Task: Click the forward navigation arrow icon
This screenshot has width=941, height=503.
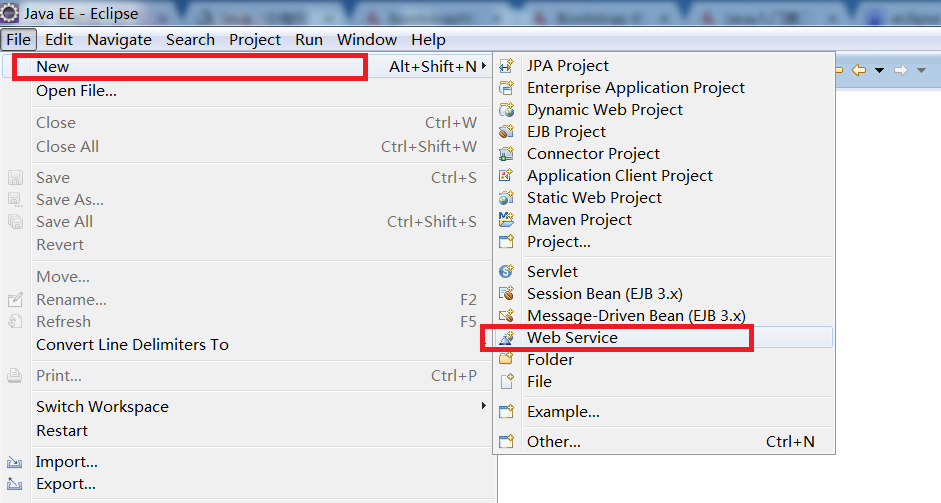Action: coord(901,70)
